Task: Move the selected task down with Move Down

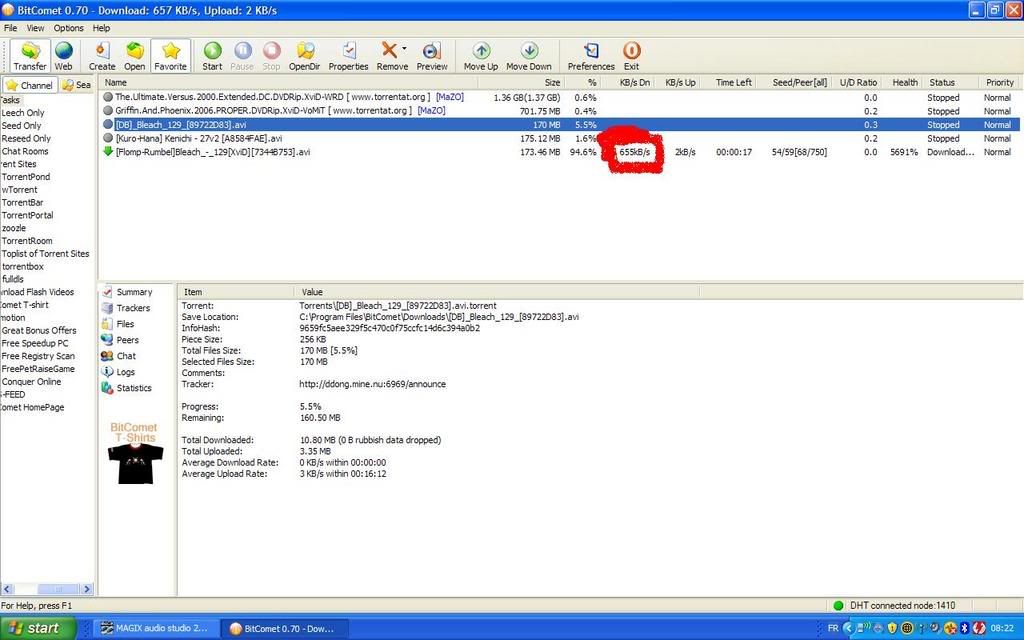Action: pyautogui.click(x=529, y=56)
